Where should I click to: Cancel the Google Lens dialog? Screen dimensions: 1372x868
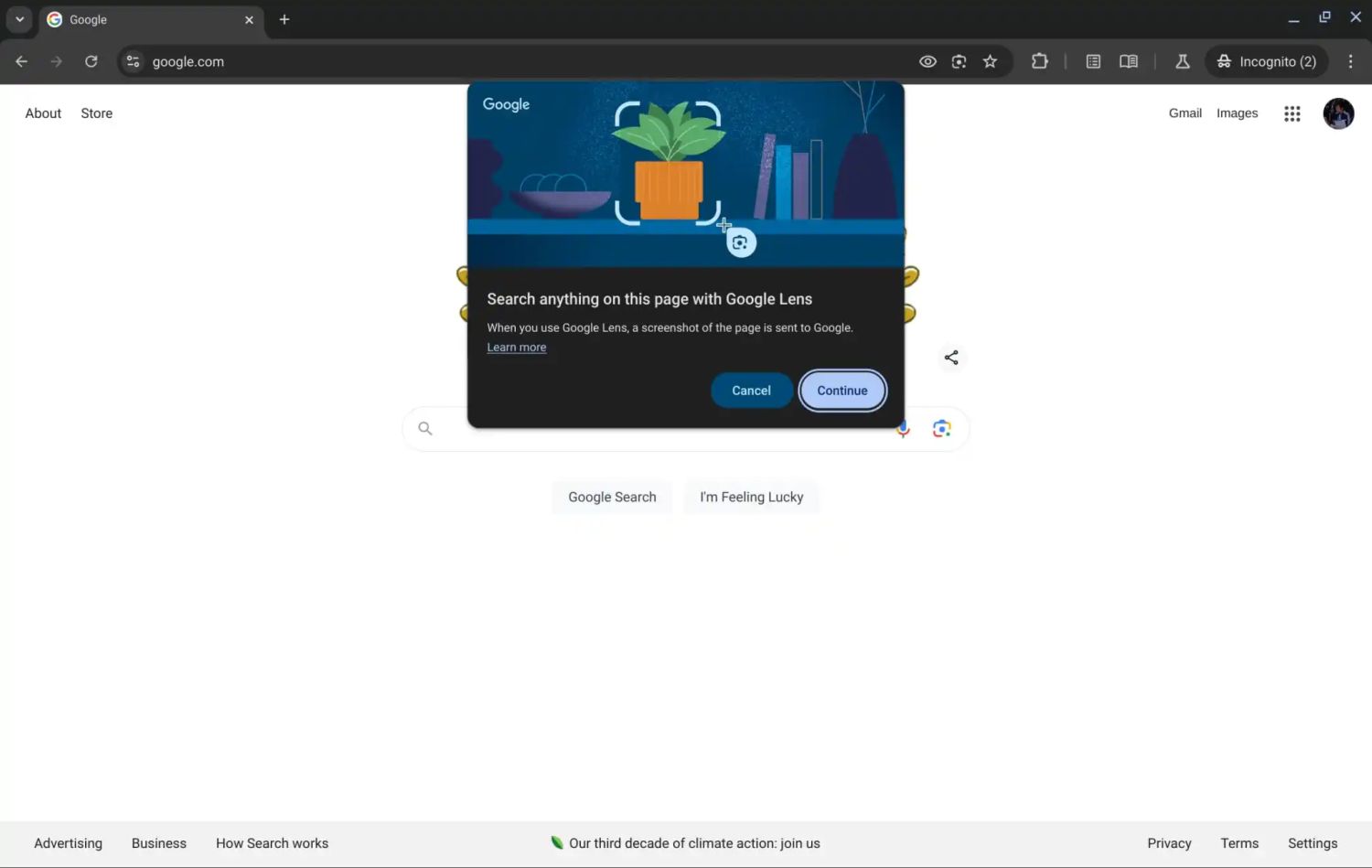[x=751, y=391]
